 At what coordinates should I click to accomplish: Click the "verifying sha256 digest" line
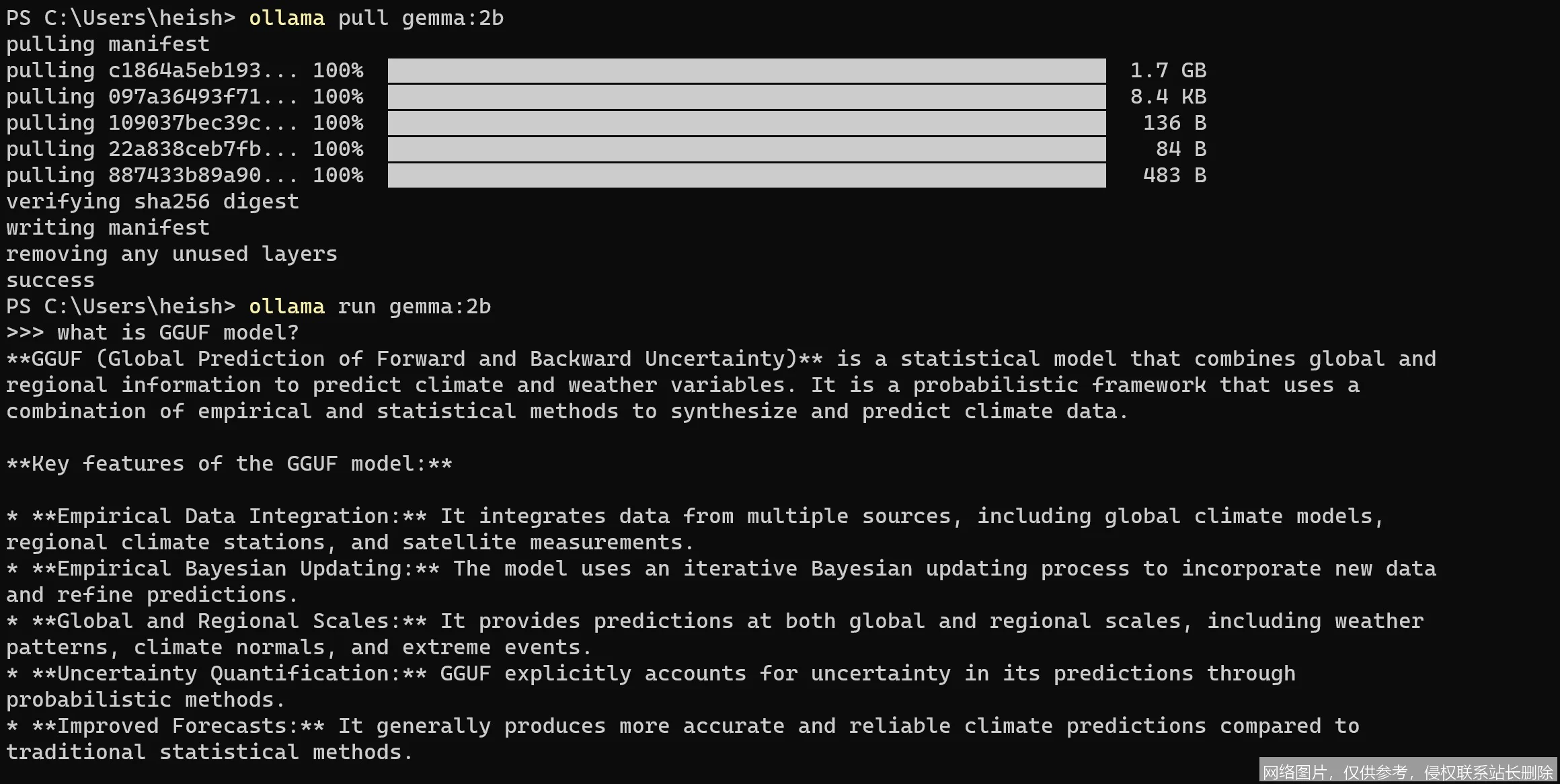(x=153, y=202)
